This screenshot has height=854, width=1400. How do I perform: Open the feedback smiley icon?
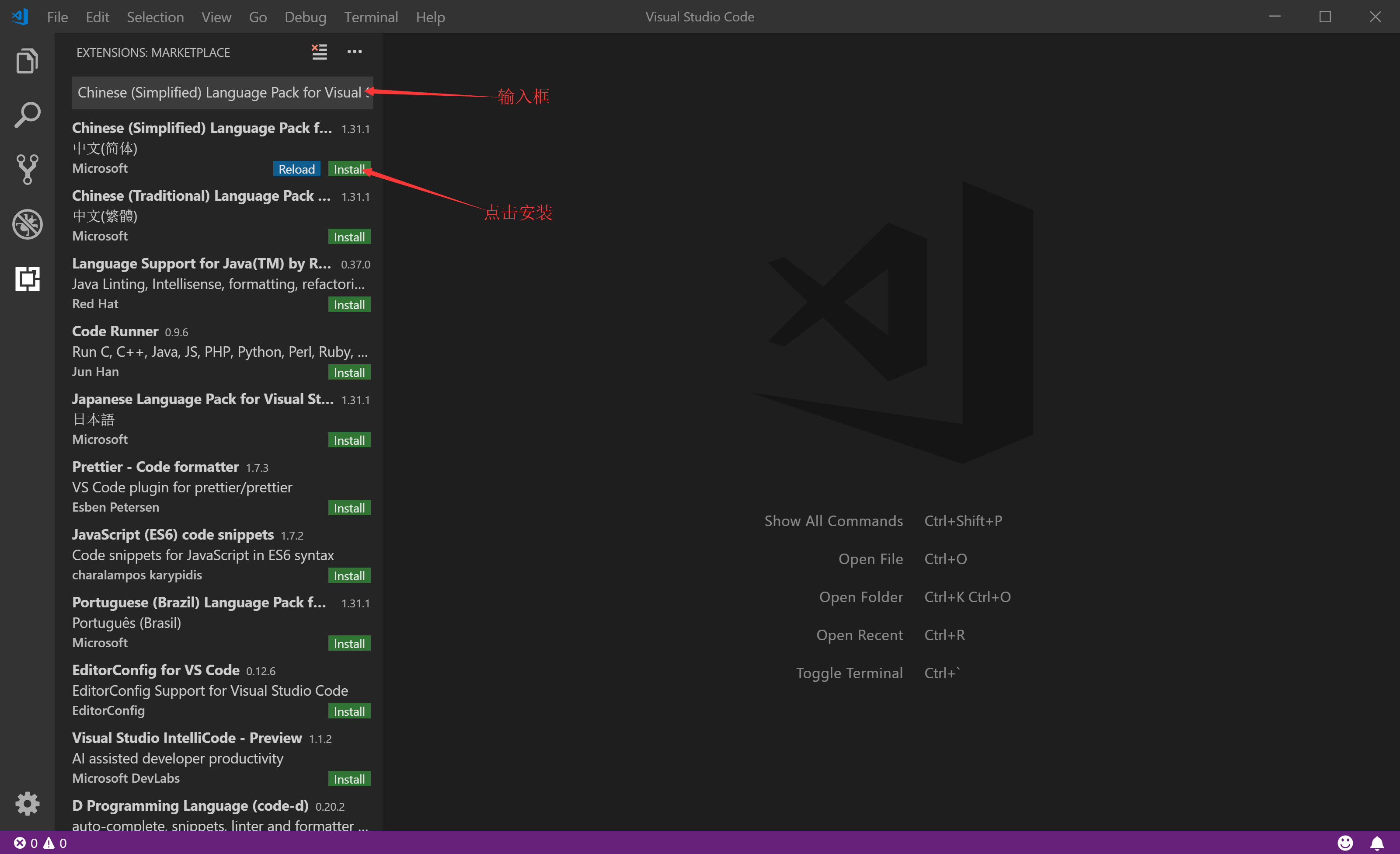(1345, 843)
